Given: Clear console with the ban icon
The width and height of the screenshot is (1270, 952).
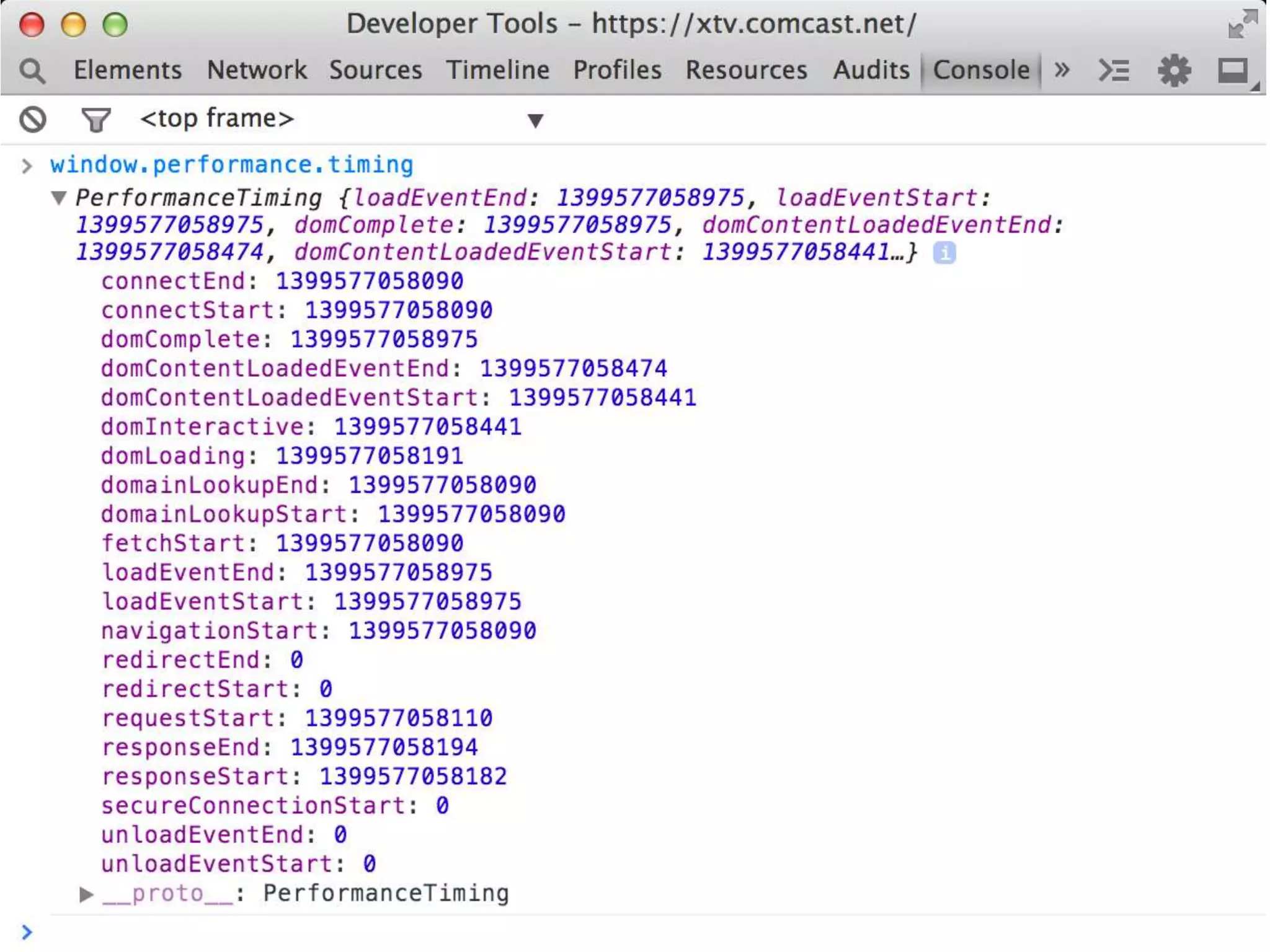Looking at the screenshot, I should (x=33, y=119).
